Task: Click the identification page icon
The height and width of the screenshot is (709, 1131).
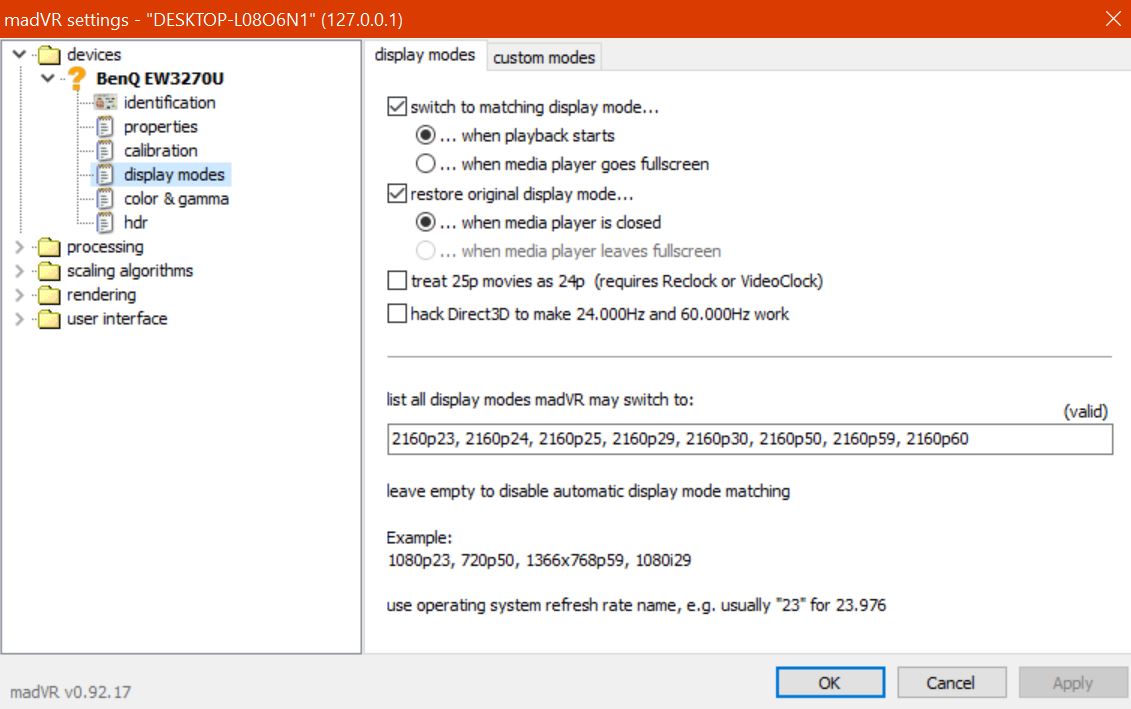Action: tap(105, 103)
